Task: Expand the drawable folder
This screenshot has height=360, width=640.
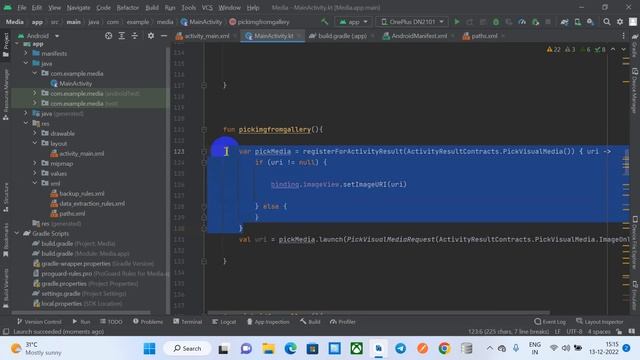Action: click(x=35, y=133)
